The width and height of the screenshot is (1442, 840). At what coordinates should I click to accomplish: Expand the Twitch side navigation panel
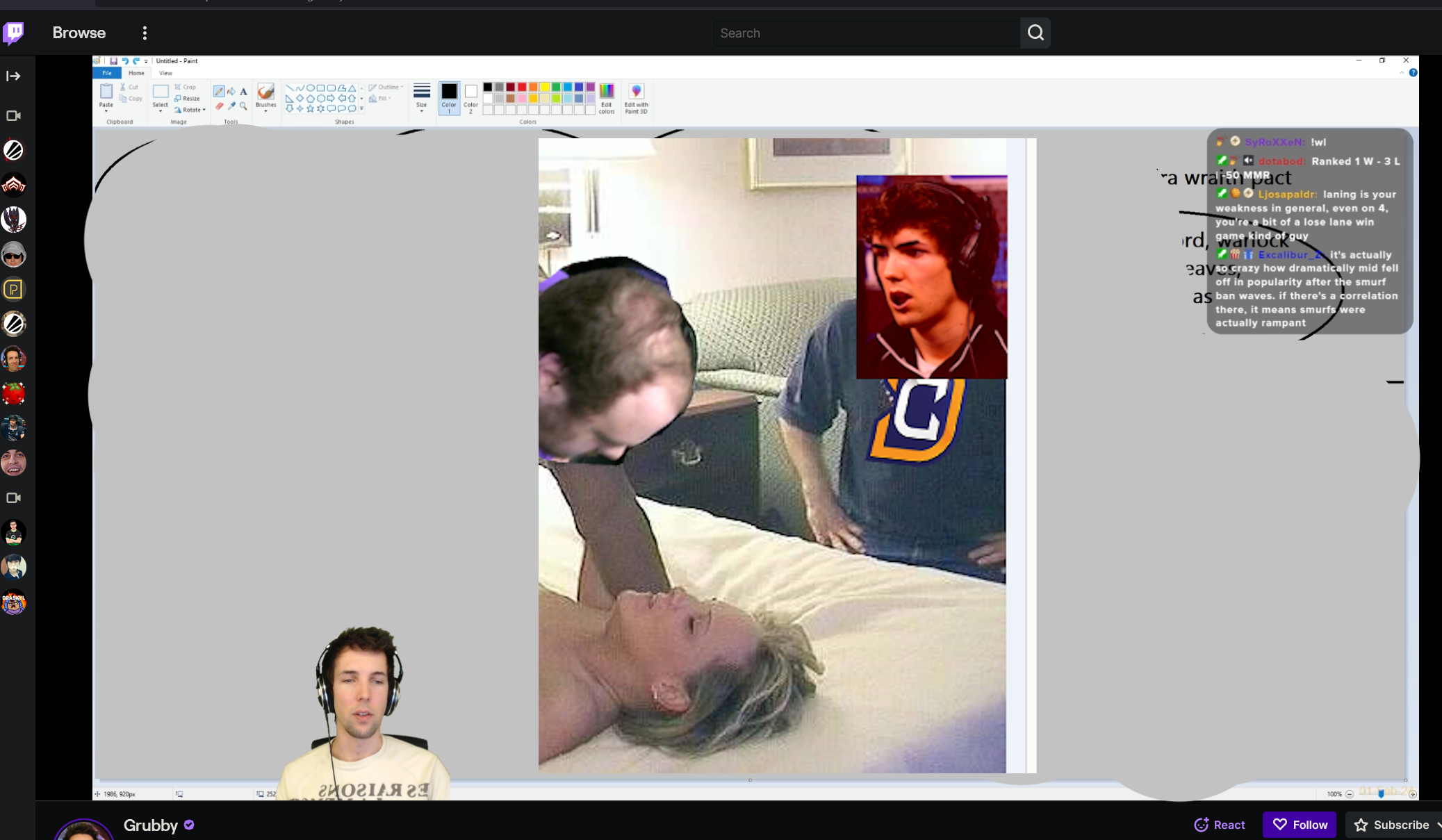13,76
